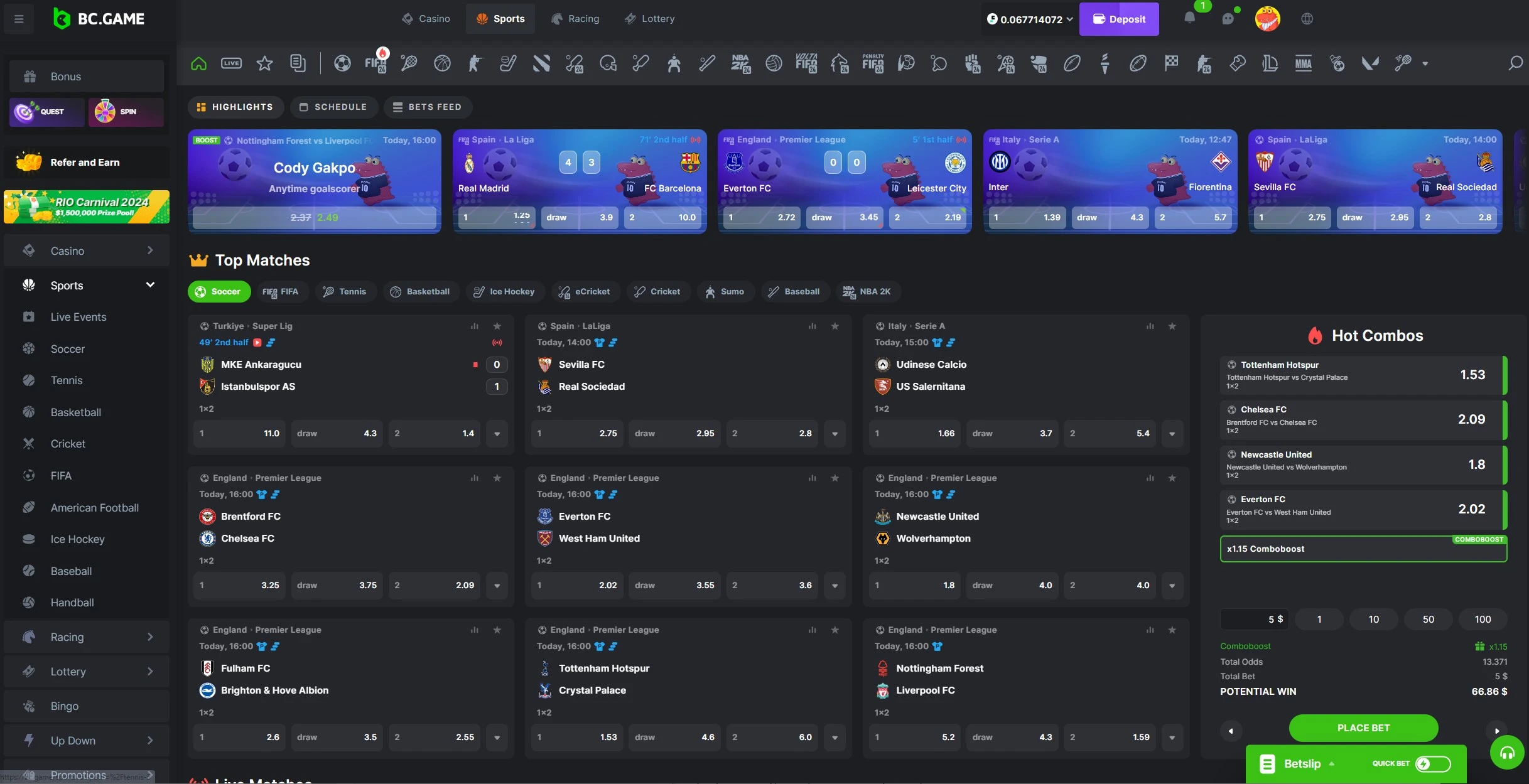This screenshot has width=1529, height=784.
Task: Expand the Casino sidebar section
Action: point(150,250)
